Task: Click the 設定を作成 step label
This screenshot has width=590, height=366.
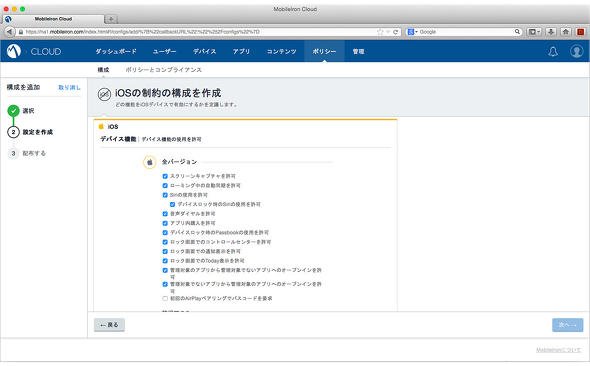Action: click(x=38, y=132)
